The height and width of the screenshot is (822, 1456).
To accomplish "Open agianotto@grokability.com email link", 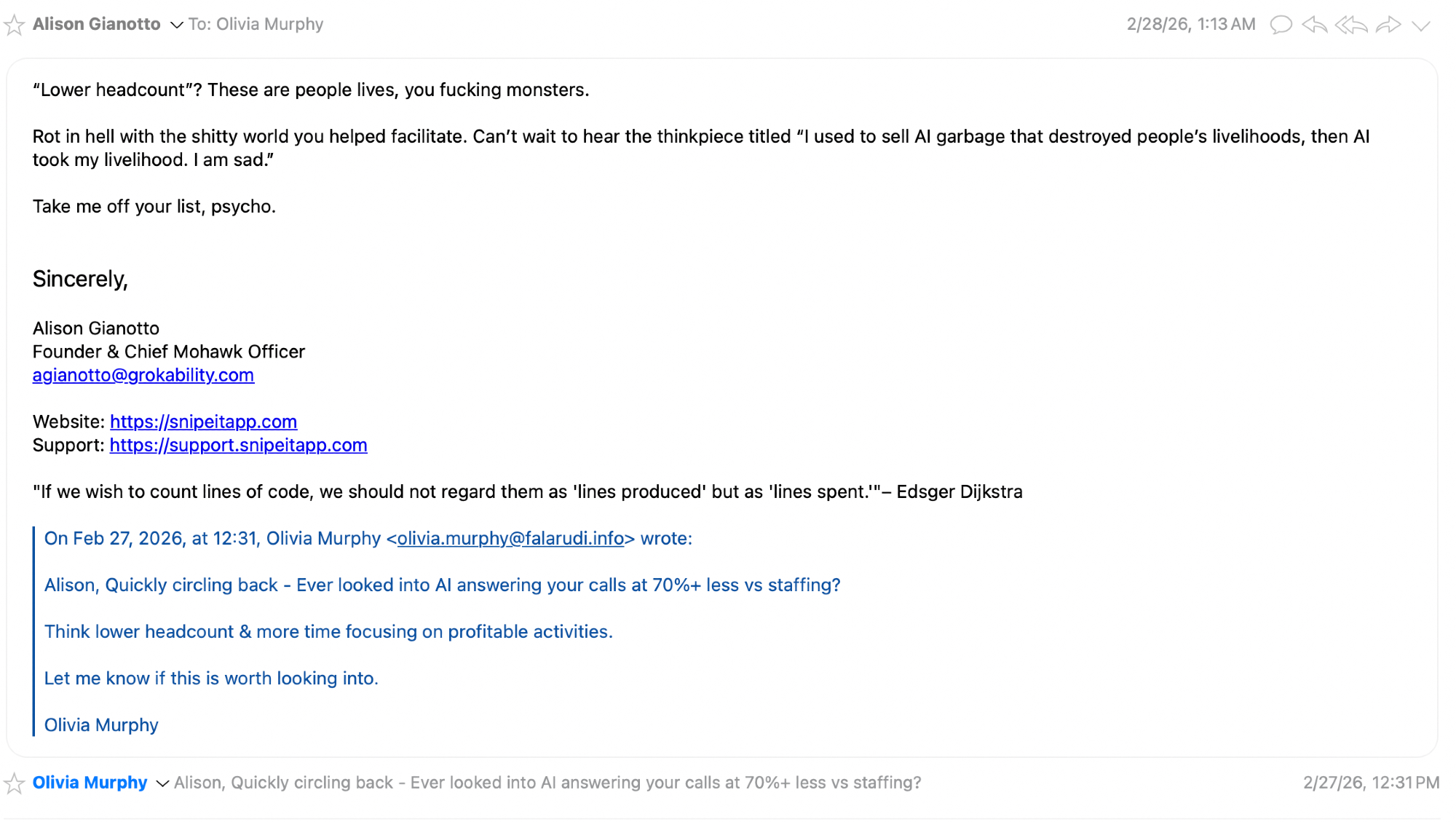I will click(x=143, y=375).
